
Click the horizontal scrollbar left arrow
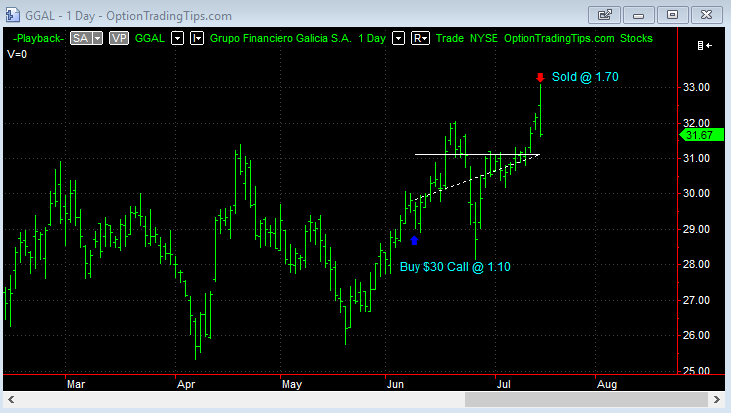coord(11,399)
